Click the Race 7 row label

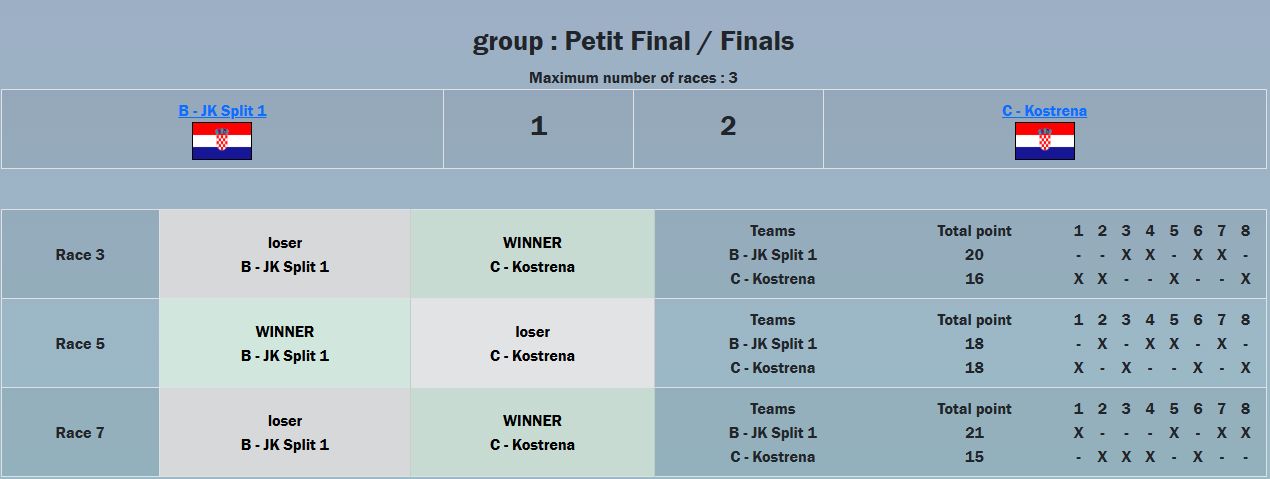pyautogui.click(x=80, y=432)
